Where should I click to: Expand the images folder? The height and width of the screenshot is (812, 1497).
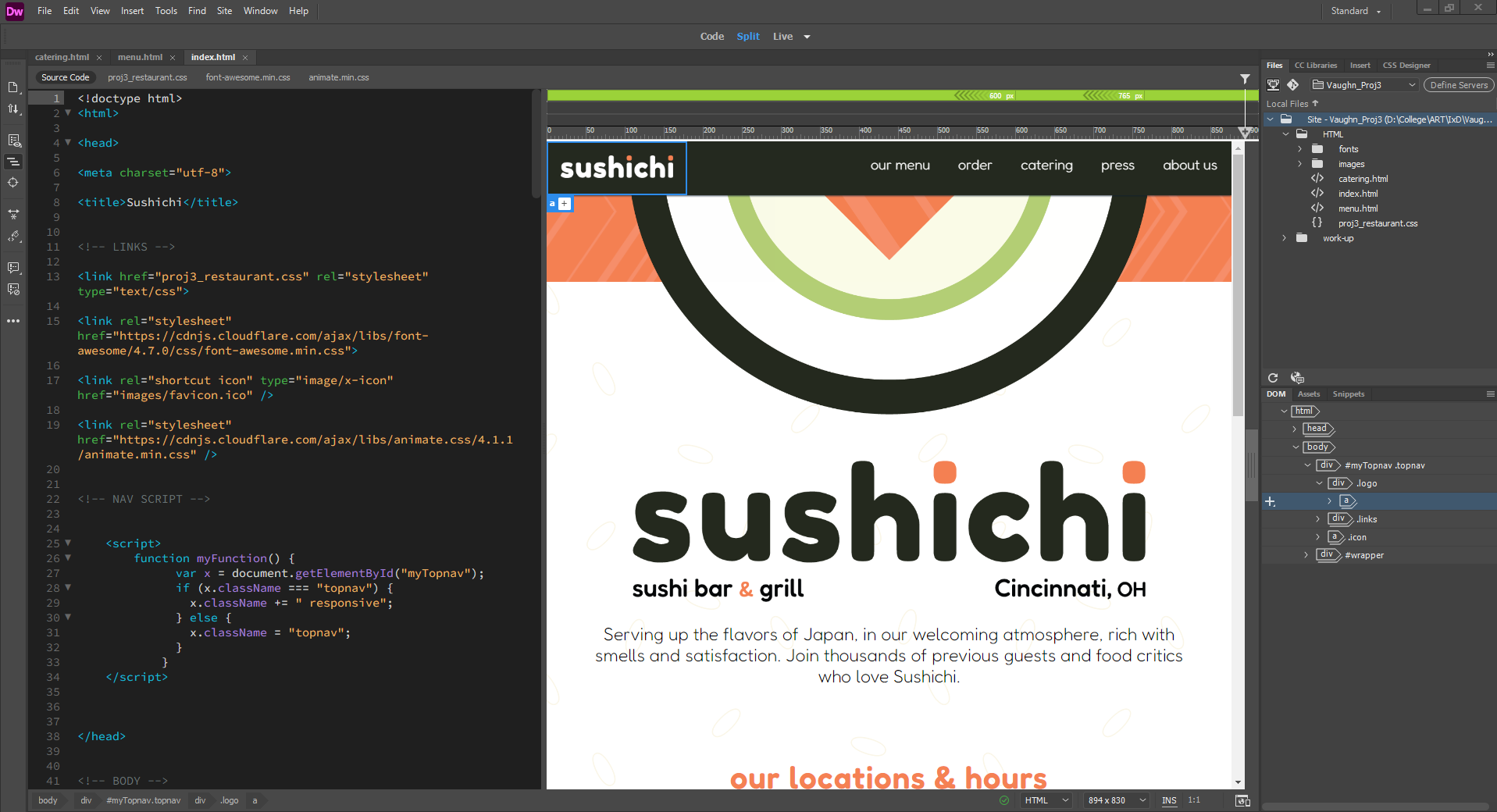(1299, 164)
